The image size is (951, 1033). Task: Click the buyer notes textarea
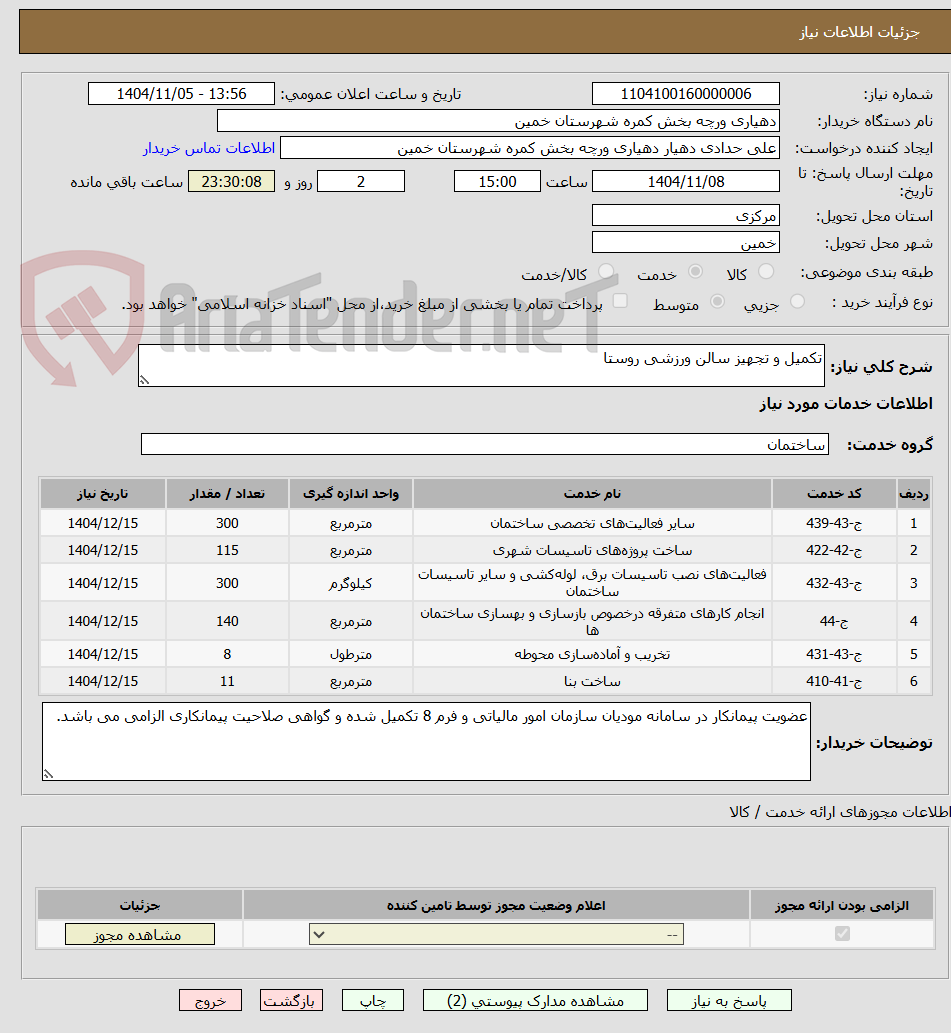click(426, 741)
